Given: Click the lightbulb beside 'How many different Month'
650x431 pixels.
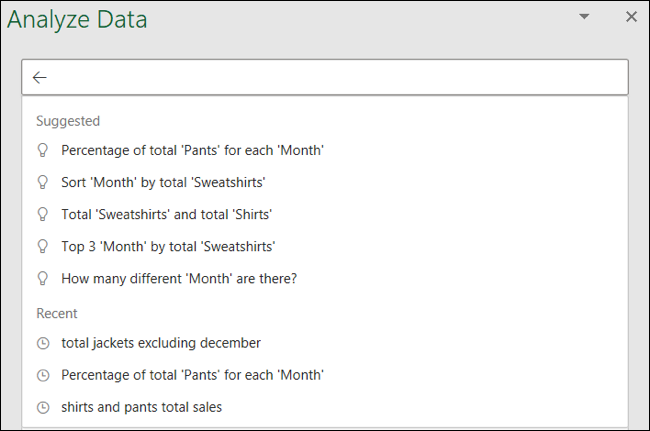Looking at the screenshot, I should click(x=42, y=278).
